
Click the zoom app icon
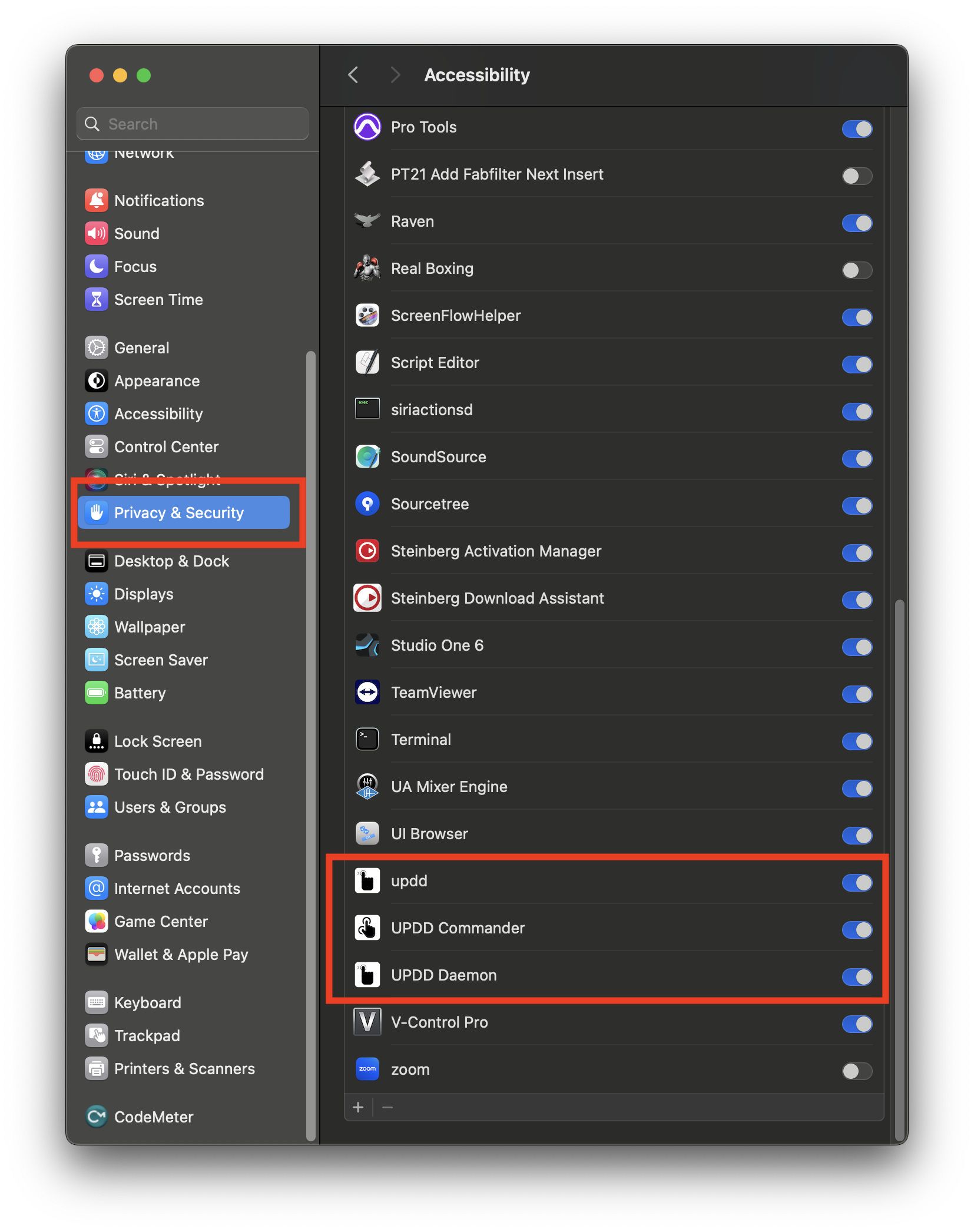(367, 1069)
